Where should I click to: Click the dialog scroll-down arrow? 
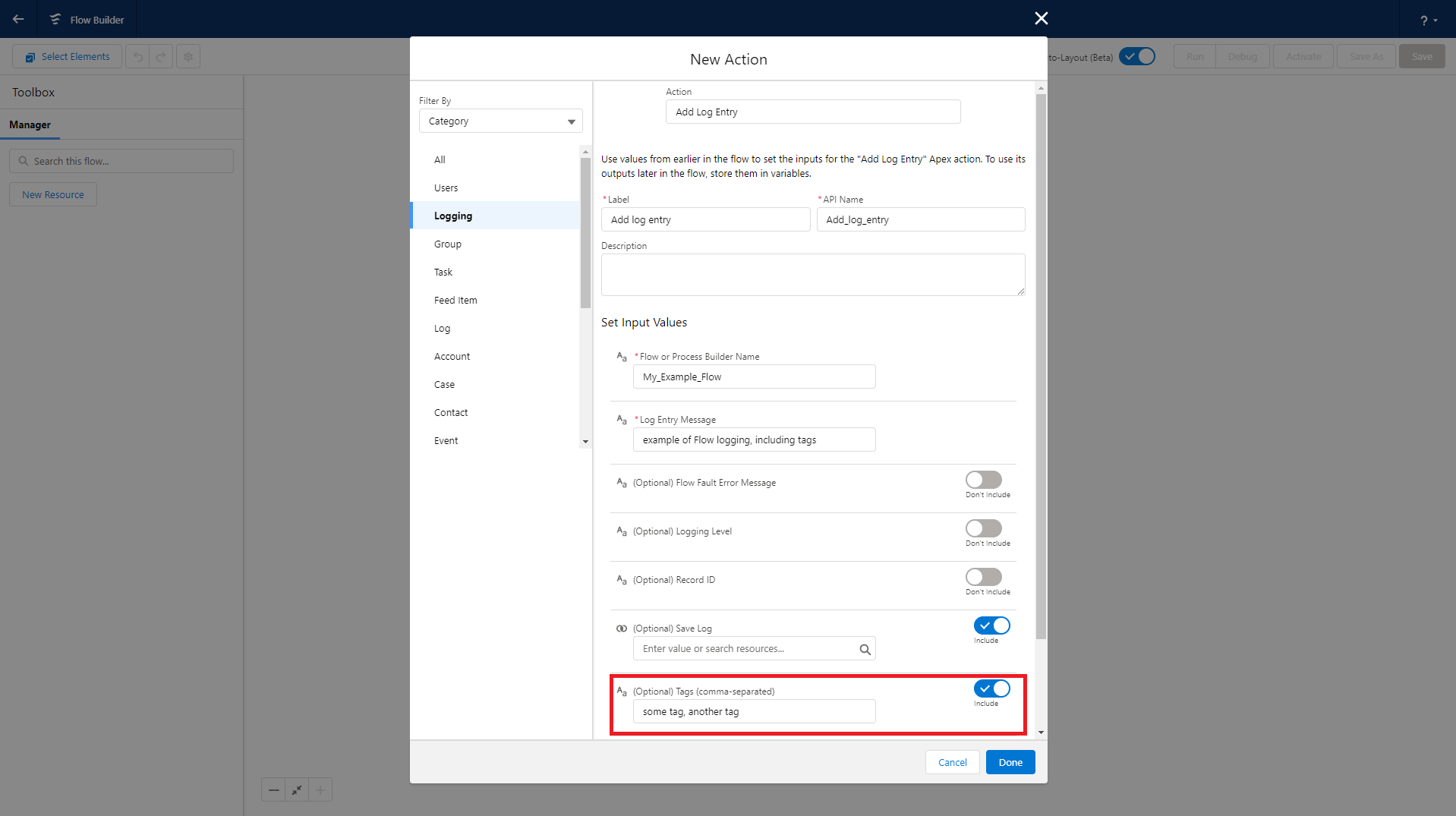(x=1041, y=733)
